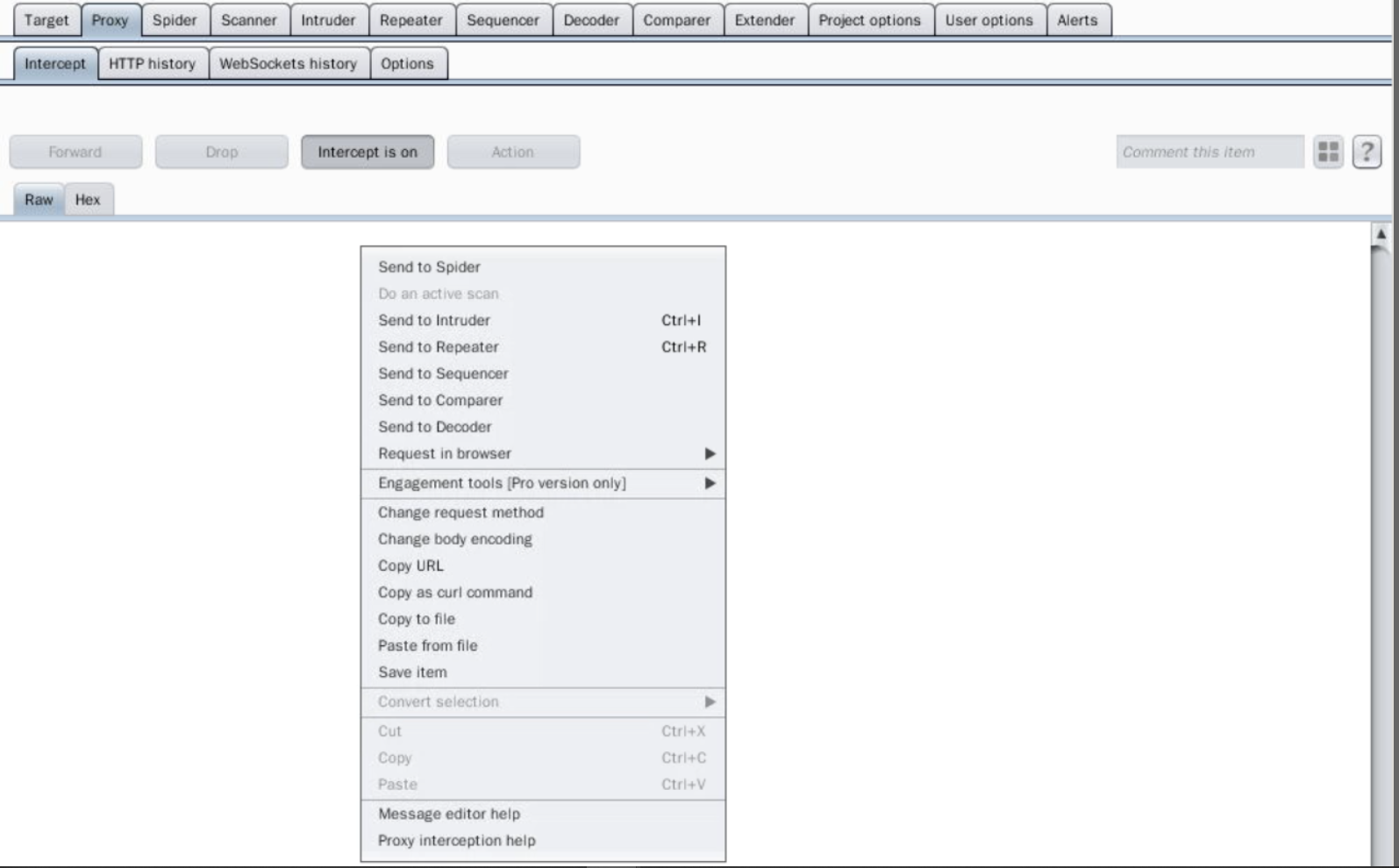Viewport: 1399px width, 868px height.
Task: Choose Send to Repeater
Action: coord(543,347)
